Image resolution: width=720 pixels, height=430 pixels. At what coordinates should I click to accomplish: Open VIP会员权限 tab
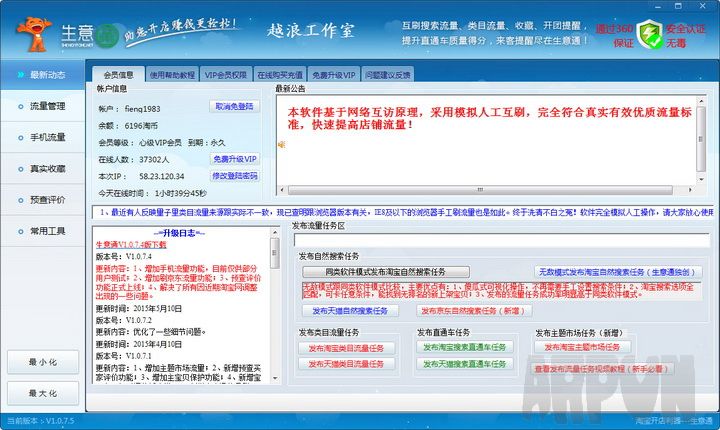pos(225,75)
